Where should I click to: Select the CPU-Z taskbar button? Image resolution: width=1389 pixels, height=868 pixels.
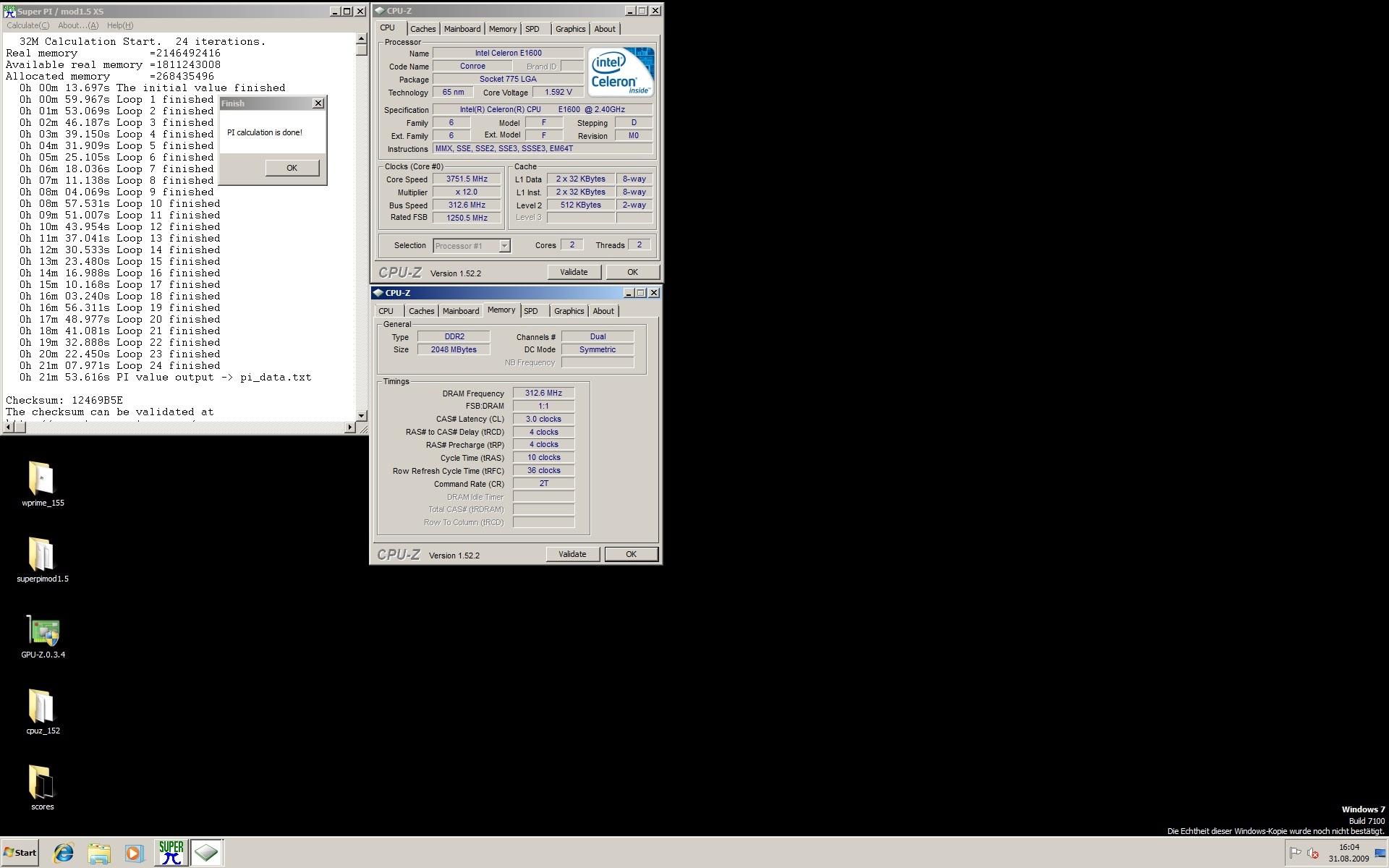(x=206, y=853)
